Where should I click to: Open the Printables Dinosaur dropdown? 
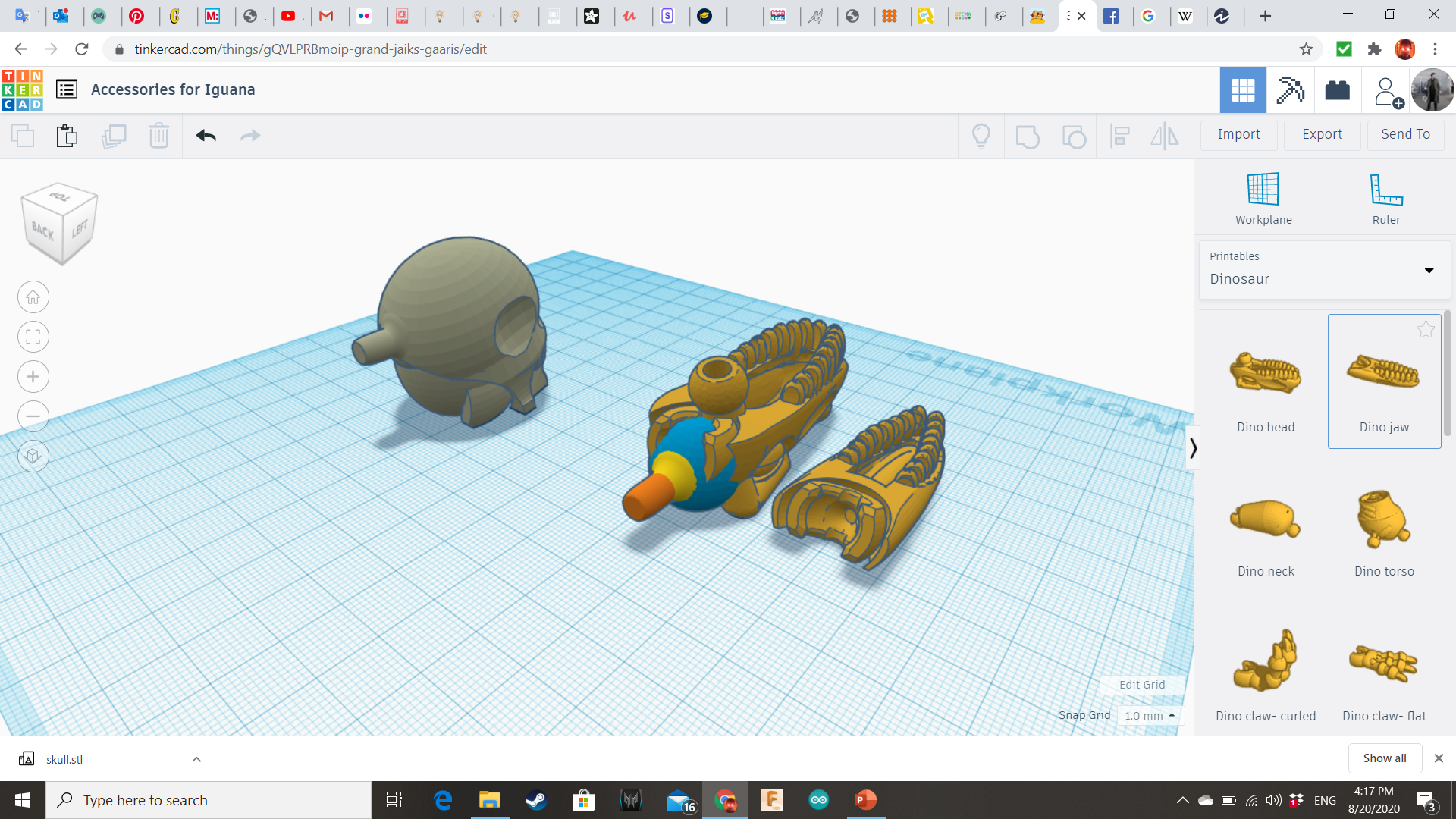point(1324,270)
